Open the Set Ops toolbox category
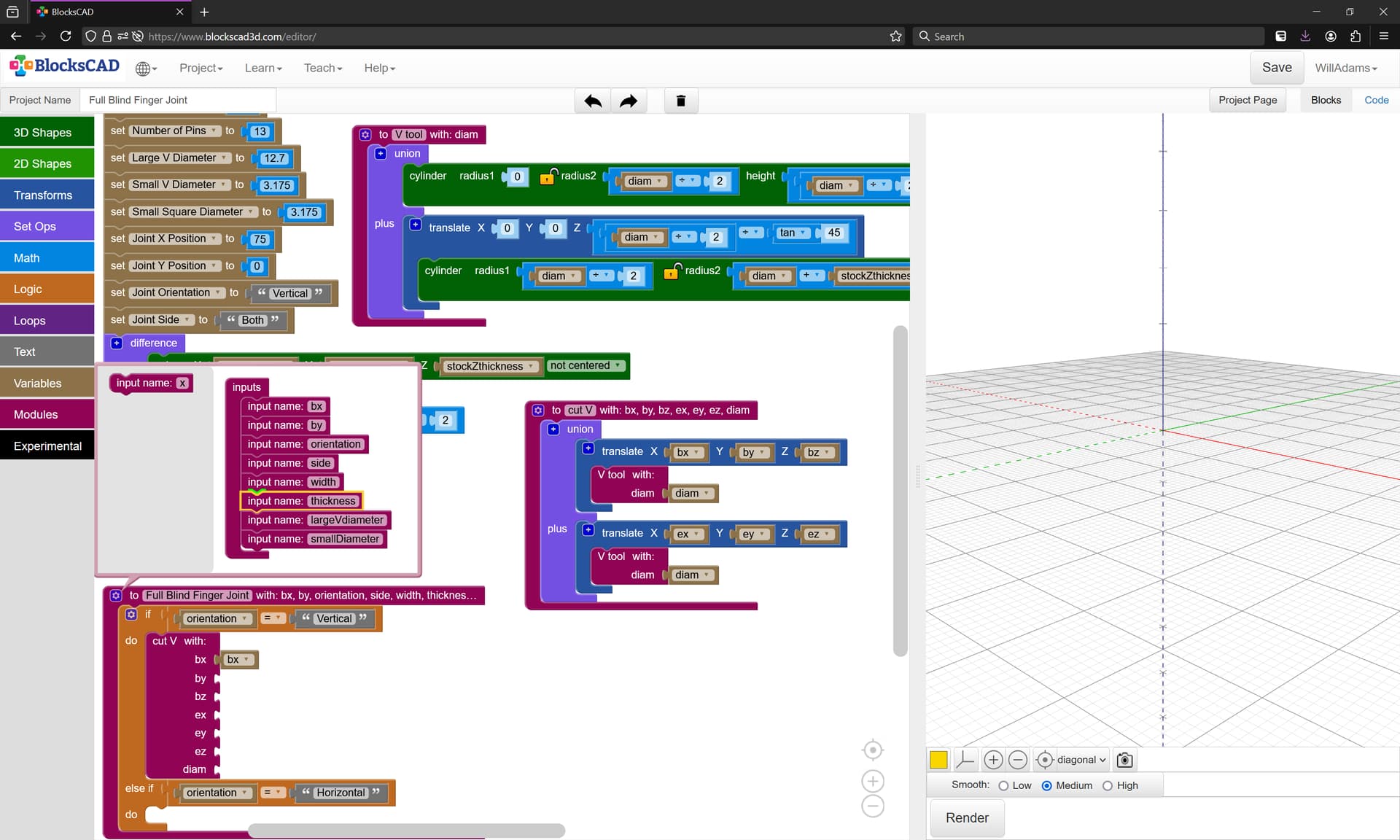 [x=47, y=227]
